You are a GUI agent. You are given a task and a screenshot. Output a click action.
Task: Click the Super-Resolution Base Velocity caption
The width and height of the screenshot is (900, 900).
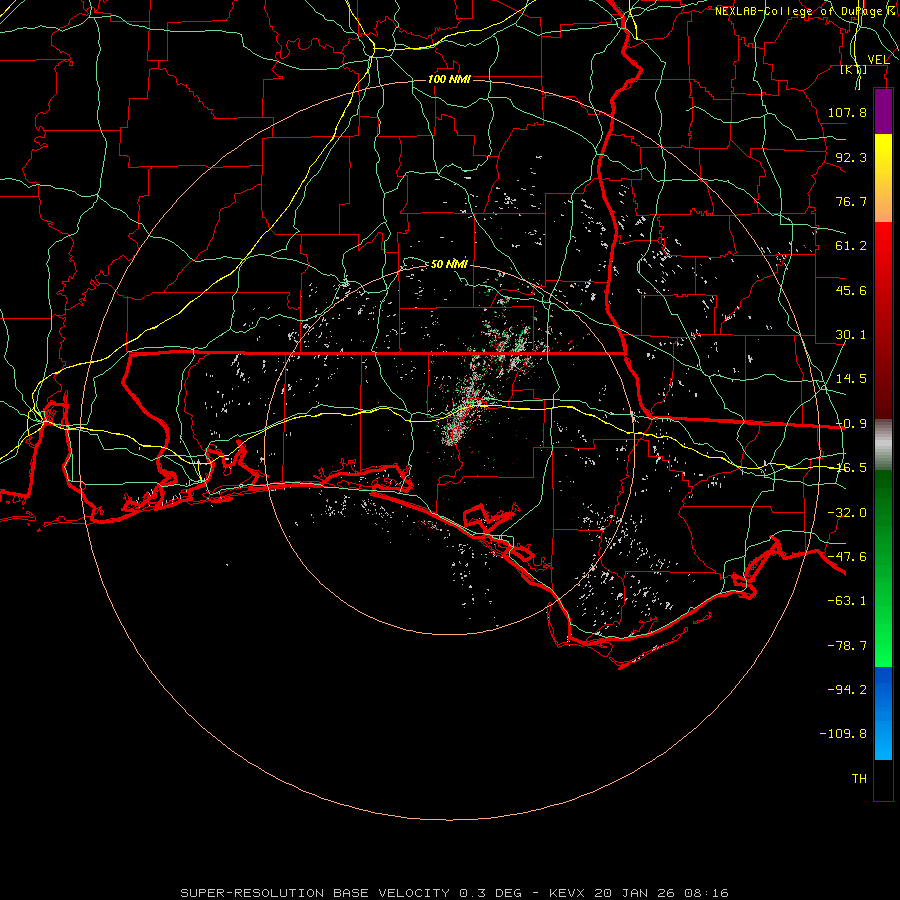(x=455, y=893)
